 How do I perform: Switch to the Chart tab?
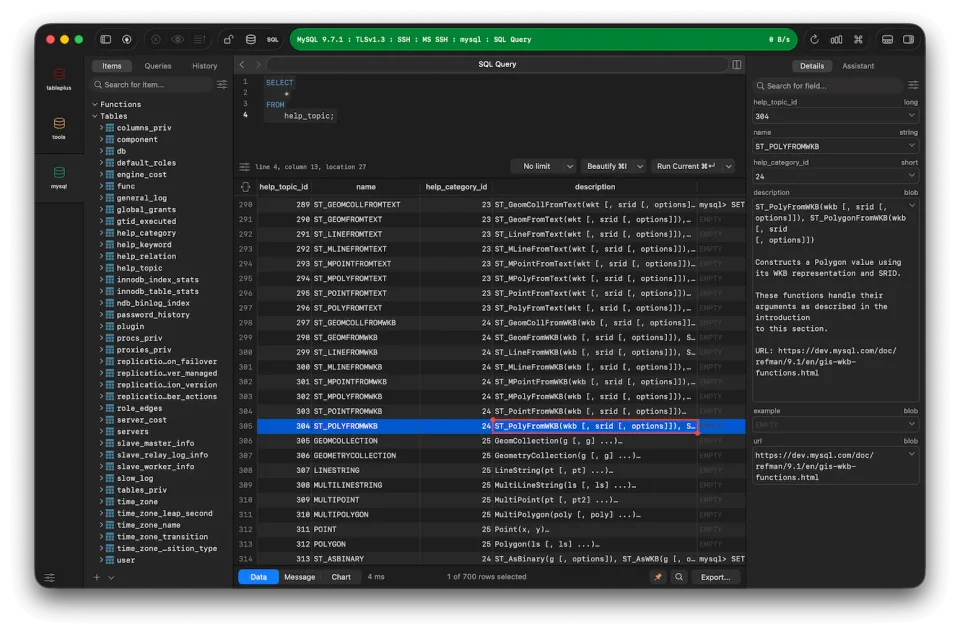pos(341,576)
